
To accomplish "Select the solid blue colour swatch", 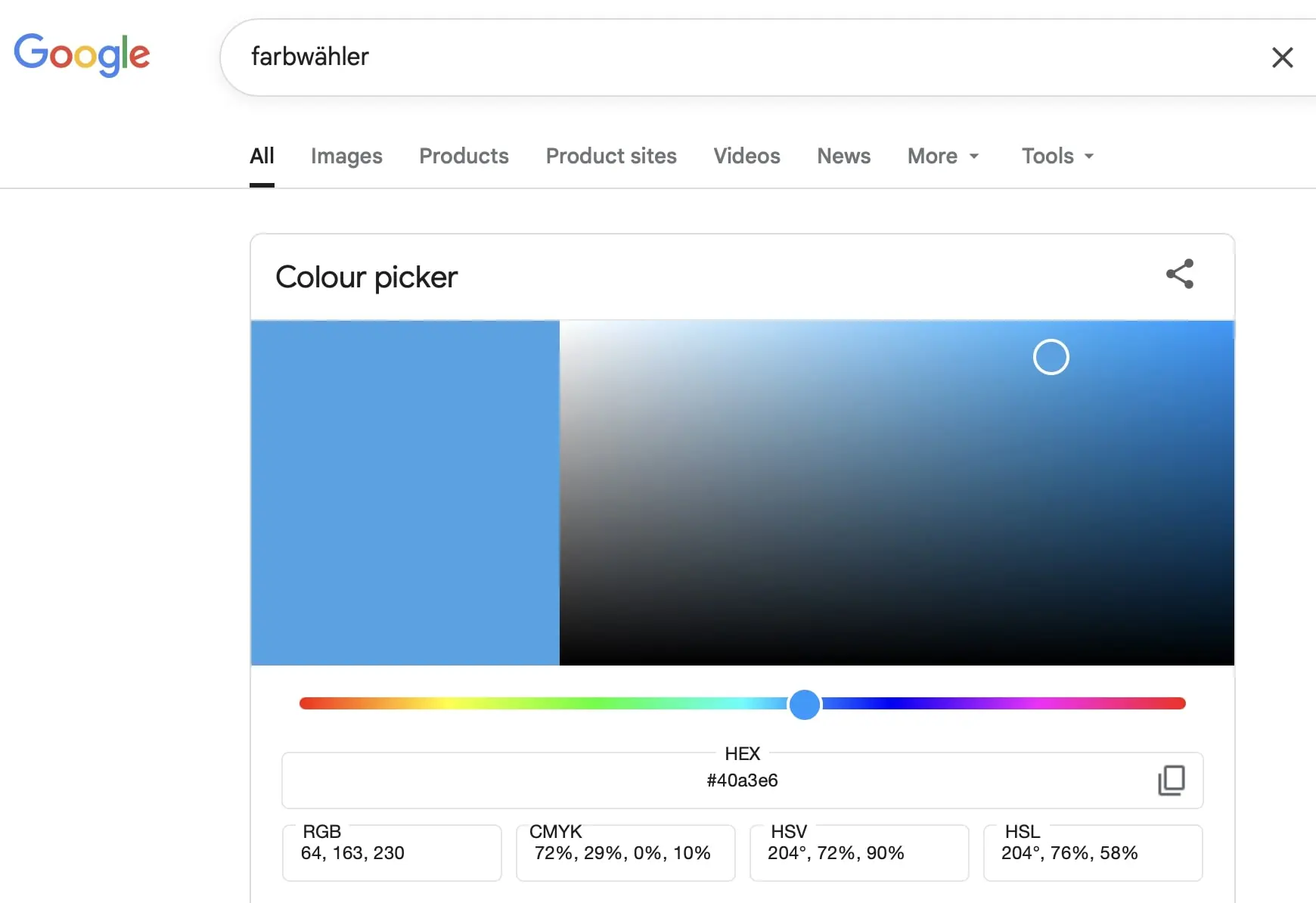I will [405, 492].
